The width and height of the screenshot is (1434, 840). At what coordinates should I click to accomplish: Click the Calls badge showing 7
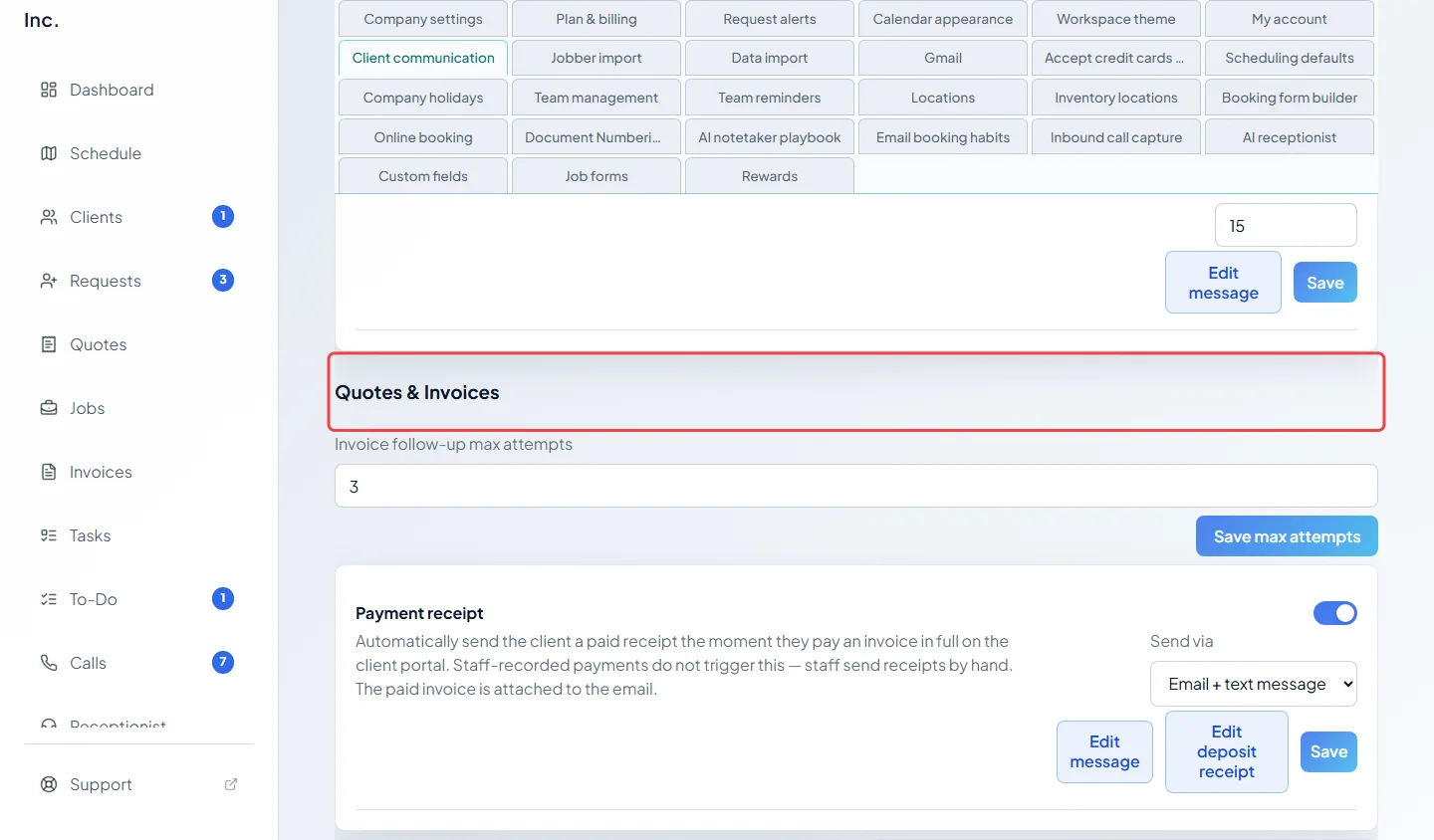coord(223,662)
